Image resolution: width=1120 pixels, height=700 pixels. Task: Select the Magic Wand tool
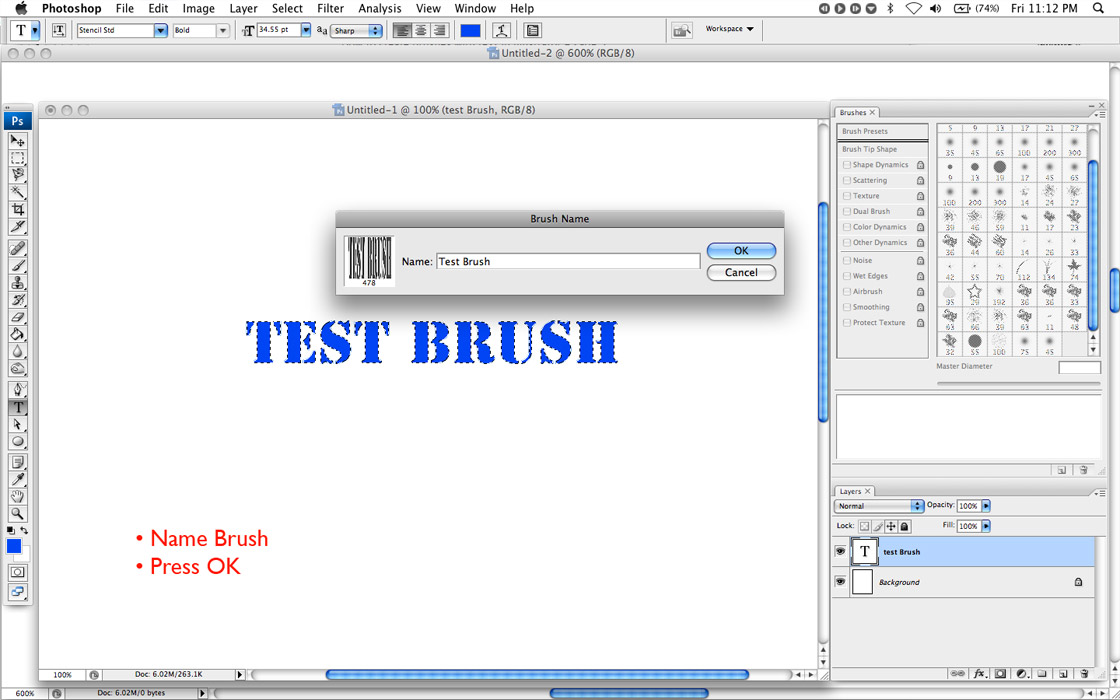[18, 192]
